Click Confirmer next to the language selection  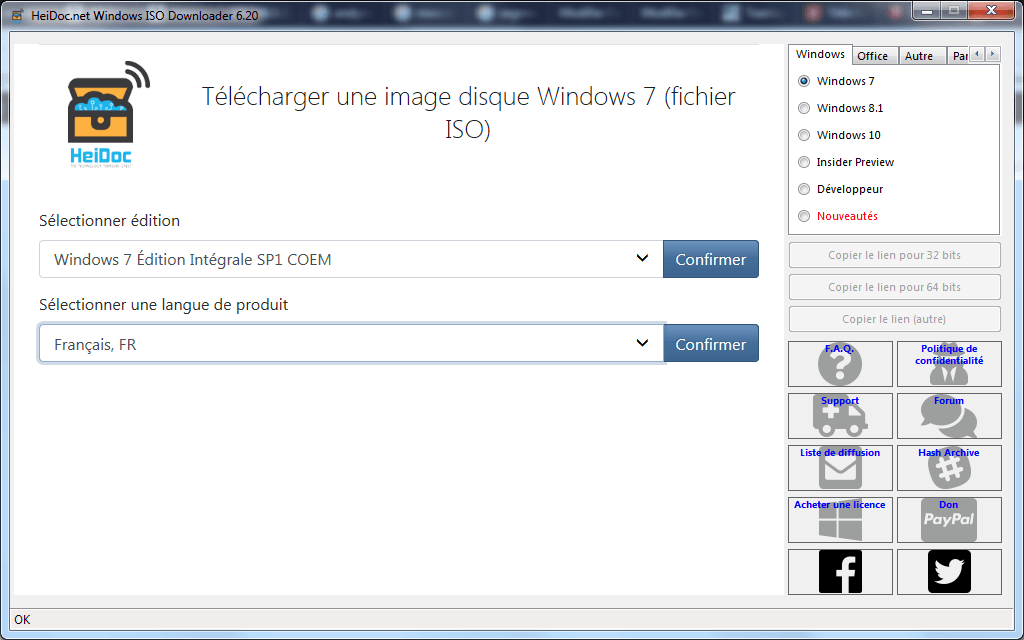coord(711,344)
